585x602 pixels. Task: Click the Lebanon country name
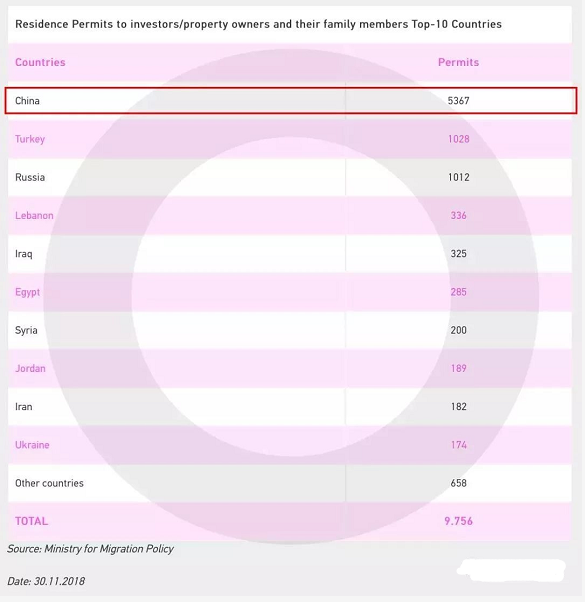coord(34,215)
